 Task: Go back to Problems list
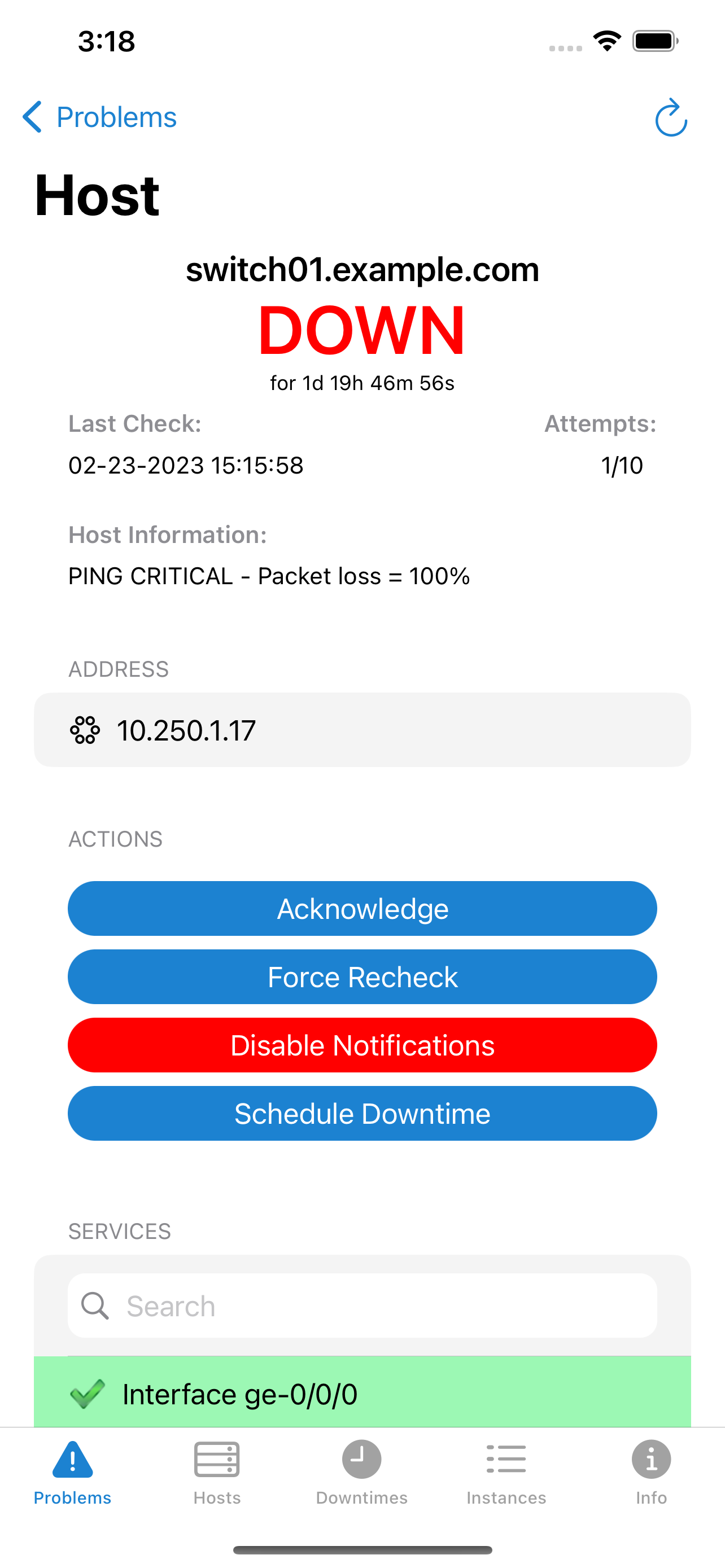point(116,117)
